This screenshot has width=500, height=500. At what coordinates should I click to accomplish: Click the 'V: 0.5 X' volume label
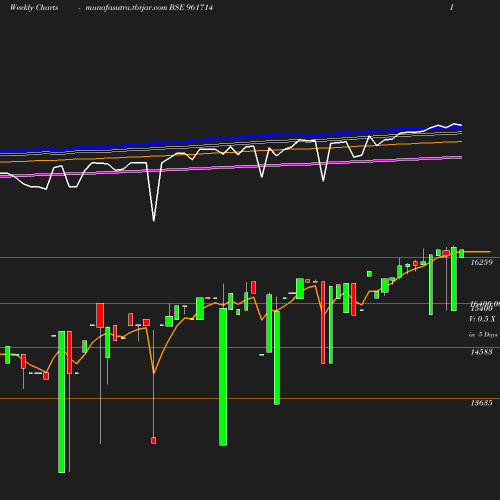[482, 319]
